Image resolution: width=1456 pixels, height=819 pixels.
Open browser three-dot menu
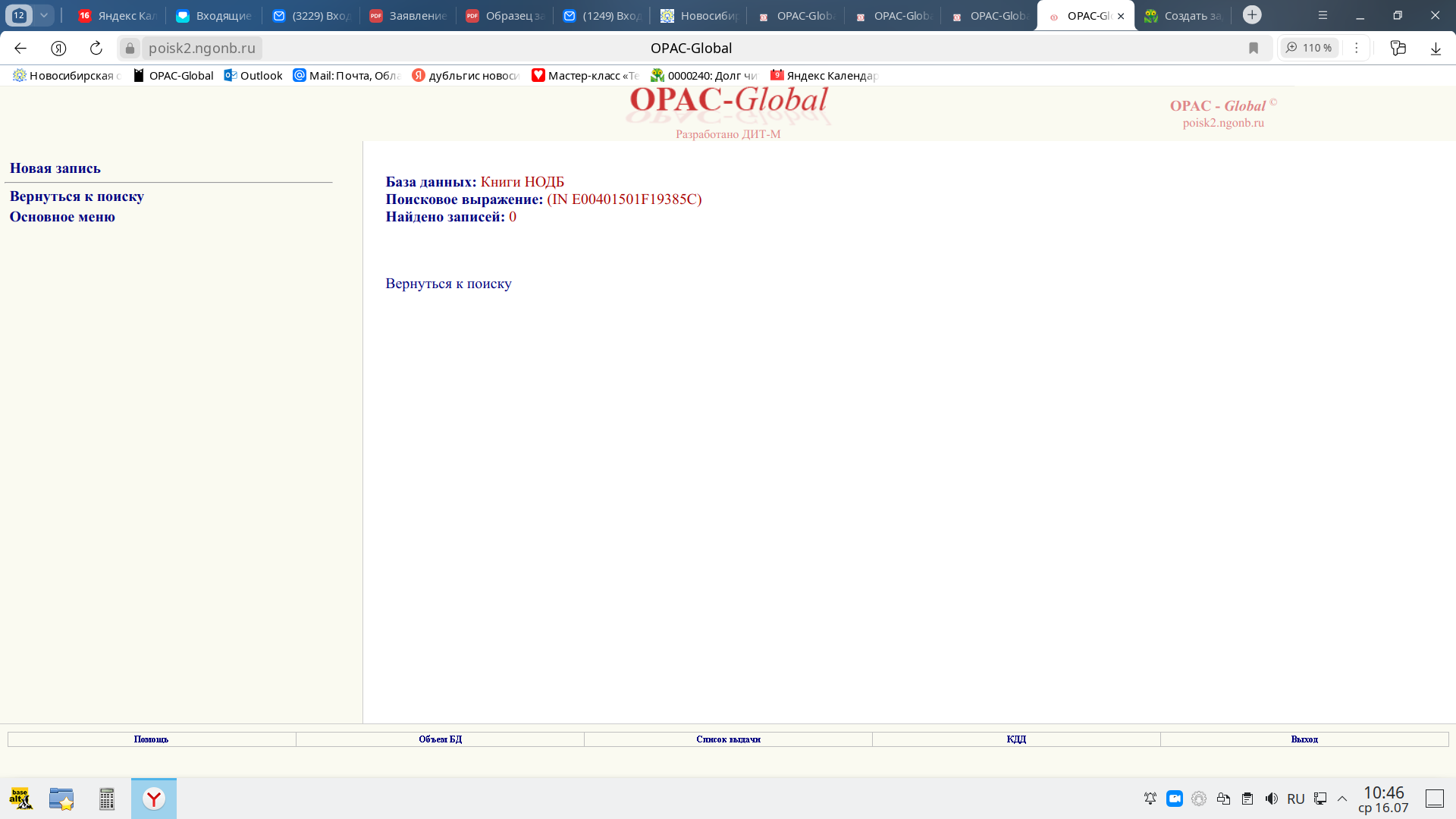1357,48
